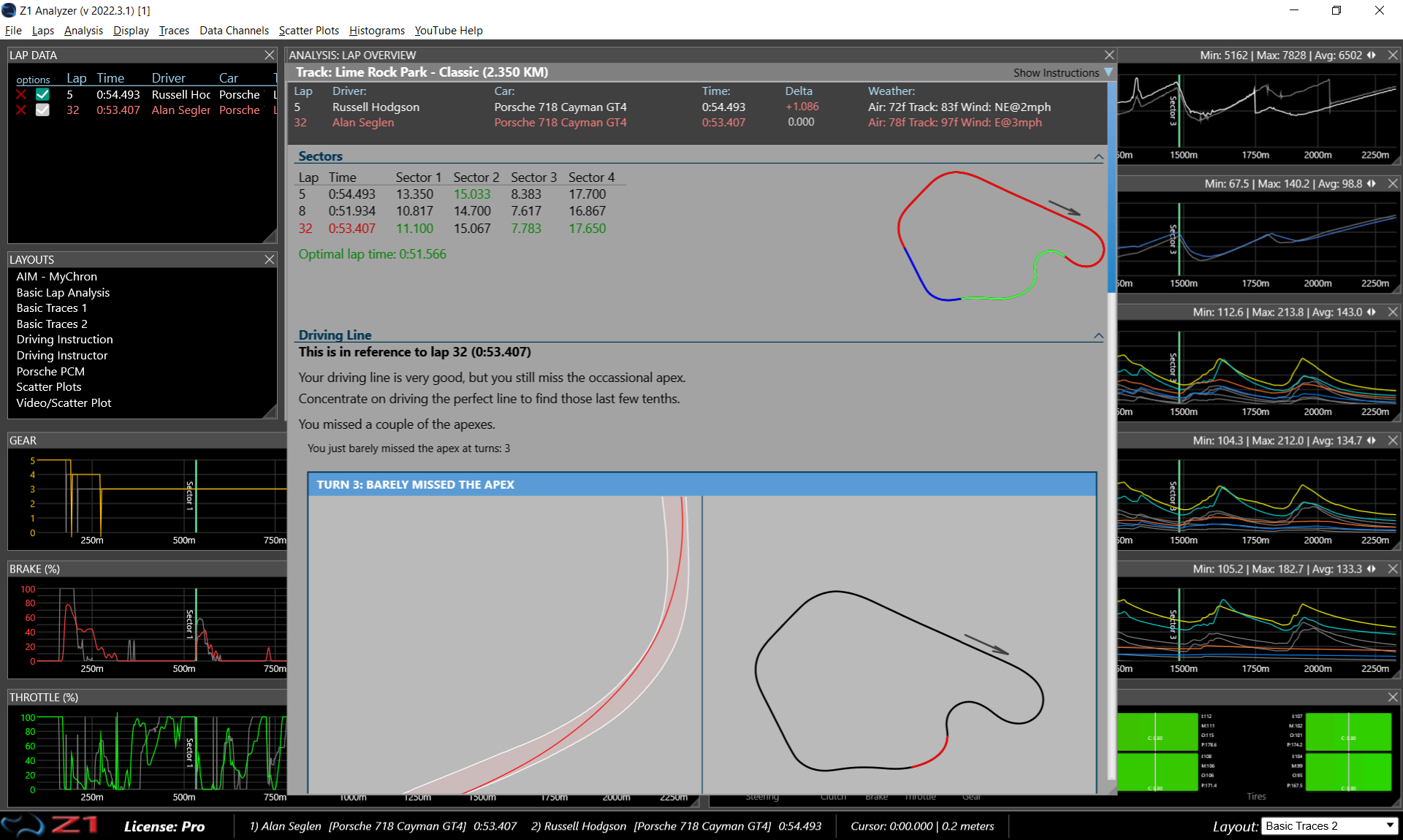Image resolution: width=1403 pixels, height=840 pixels.
Task: Click the top-right green tire block
Action: click(x=1348, y=732)
